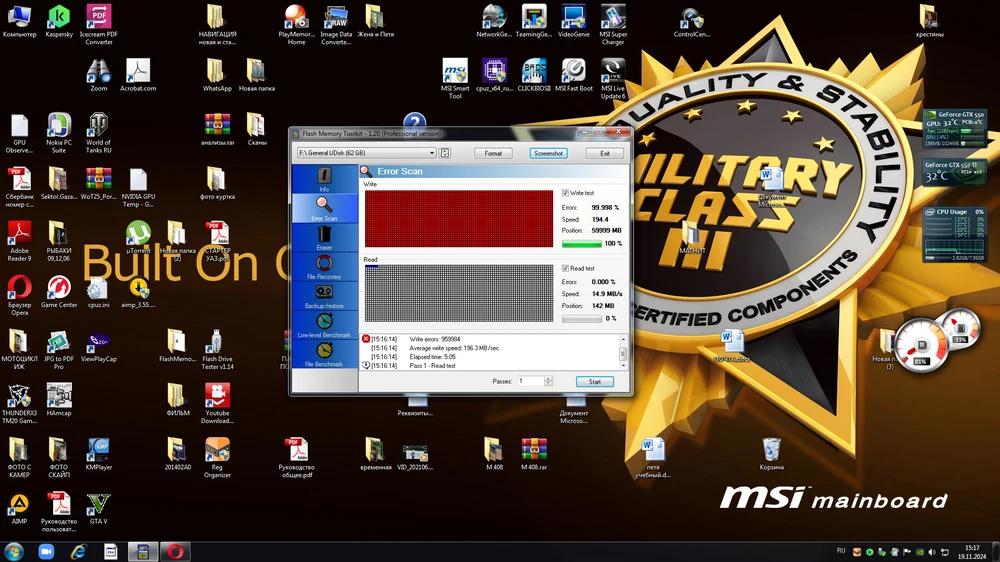Open the VideoGenie desktop icon
This screenshot has width=1000, height=562.
573,21
